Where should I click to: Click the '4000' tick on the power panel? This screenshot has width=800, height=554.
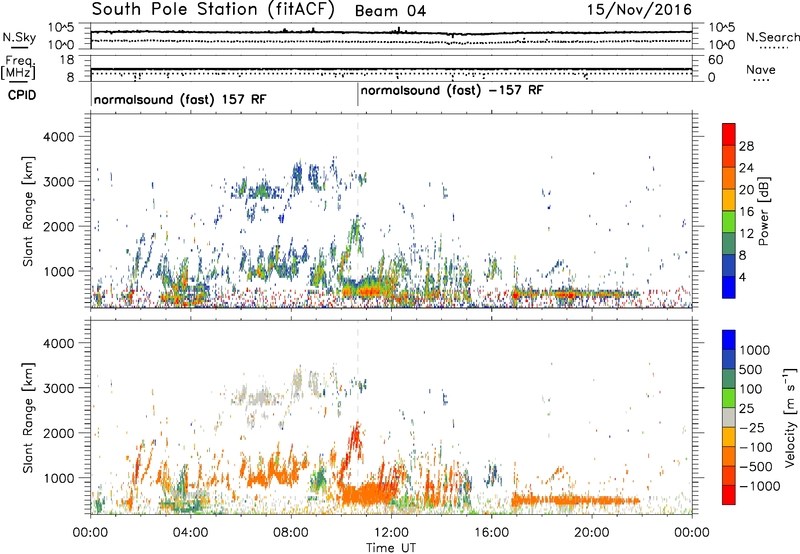[x=58, y=137]
